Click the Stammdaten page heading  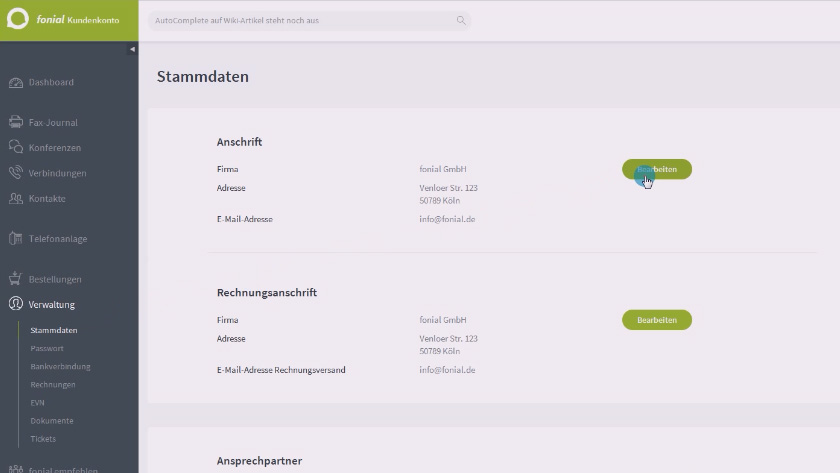coord(202,77)
